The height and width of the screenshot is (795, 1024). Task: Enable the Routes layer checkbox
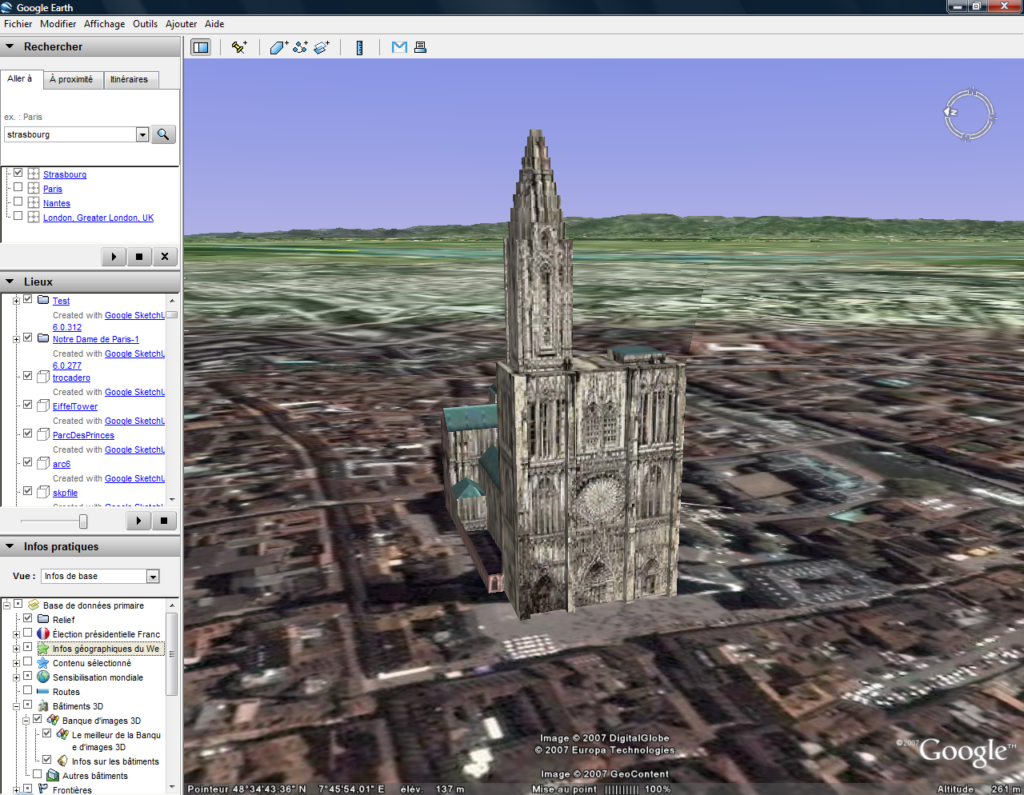[27, 690]
